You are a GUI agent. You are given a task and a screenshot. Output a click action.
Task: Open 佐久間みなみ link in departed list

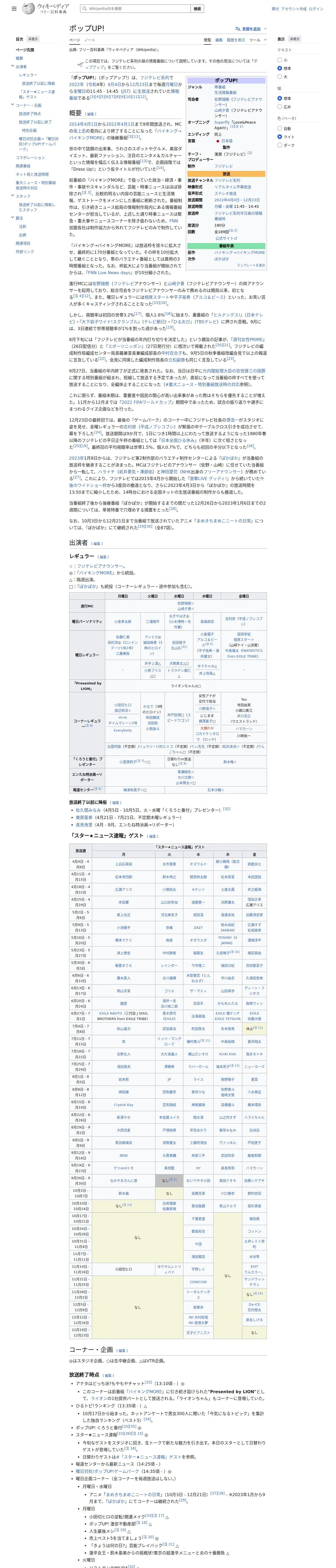88,810
